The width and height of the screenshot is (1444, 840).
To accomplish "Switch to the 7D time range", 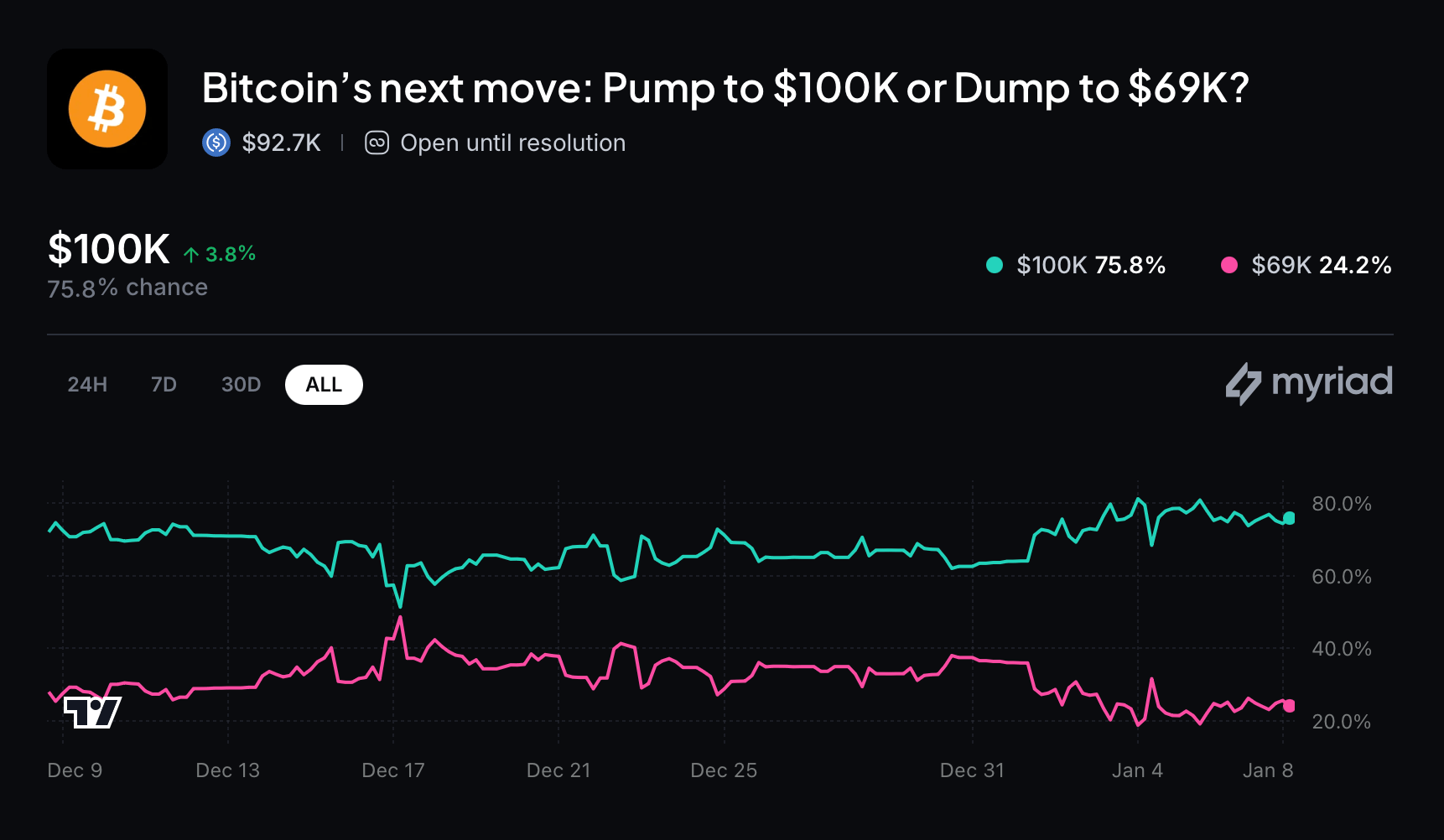I will point(164,384).
